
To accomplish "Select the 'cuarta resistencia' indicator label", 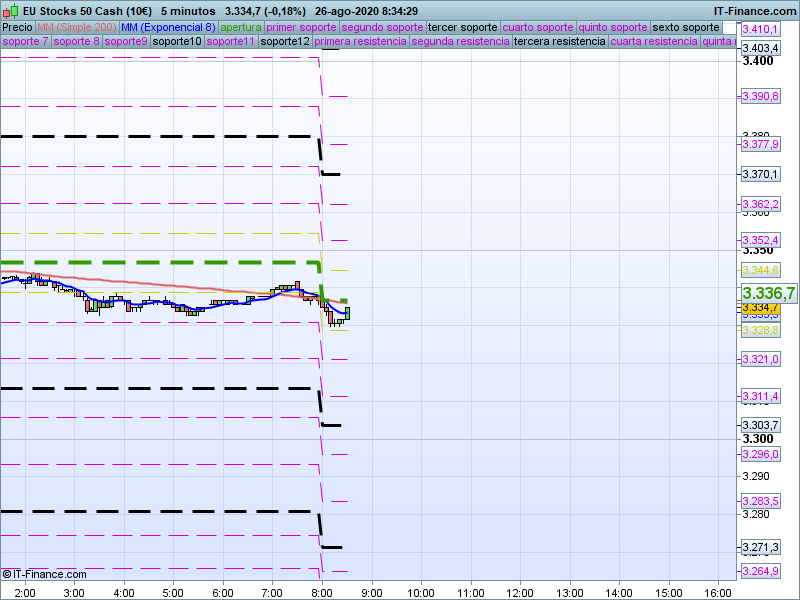I will tap(653, 42).
